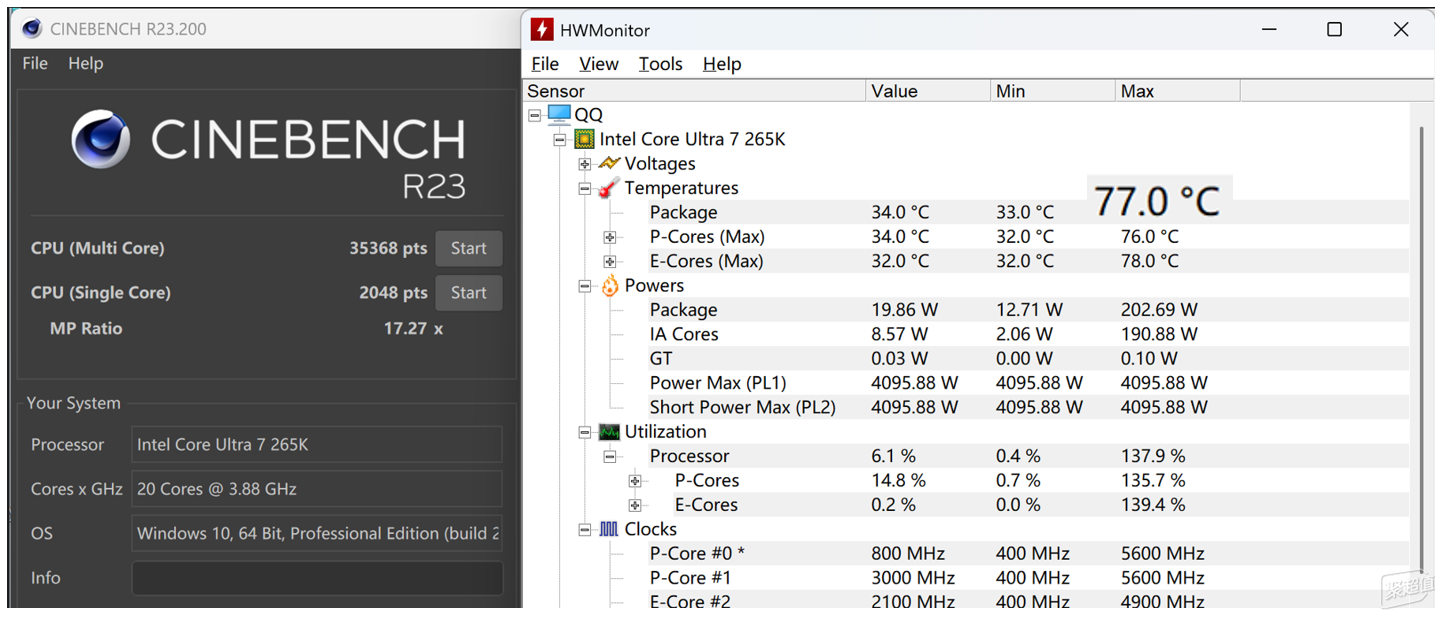
Task: Click the Cores x GHz field
Action: click(317, 489)
